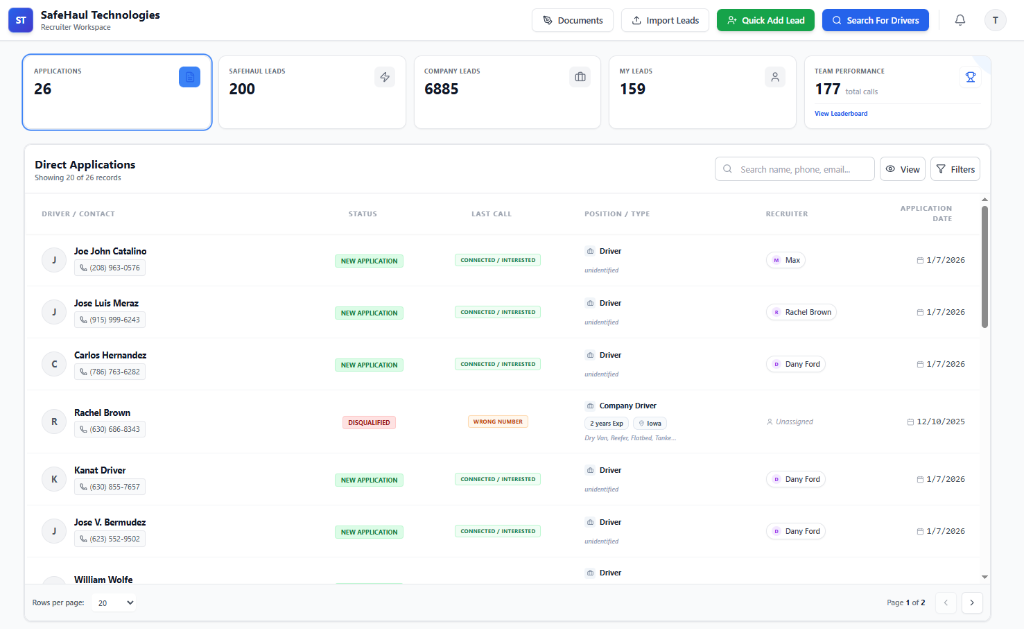Screen dimensions: 1024x629
Task: Go to the next page arrow
Action: pos(972,603)
